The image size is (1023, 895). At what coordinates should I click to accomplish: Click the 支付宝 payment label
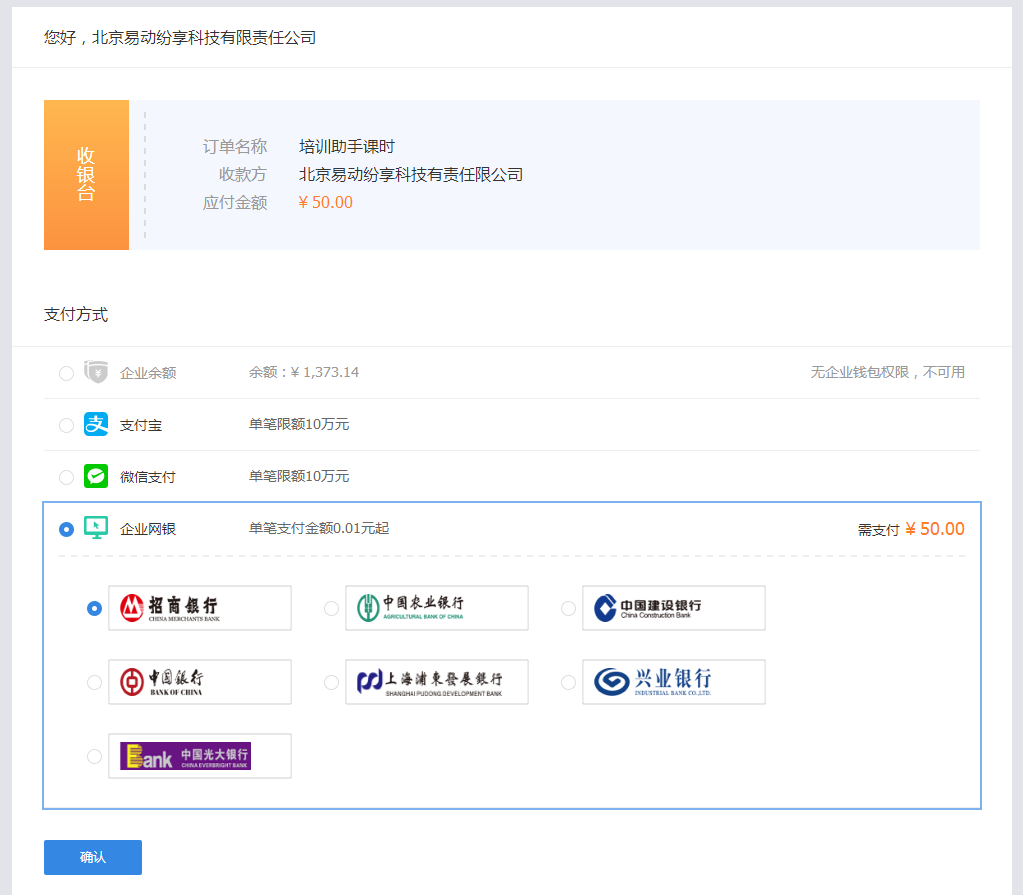(141, 425)
